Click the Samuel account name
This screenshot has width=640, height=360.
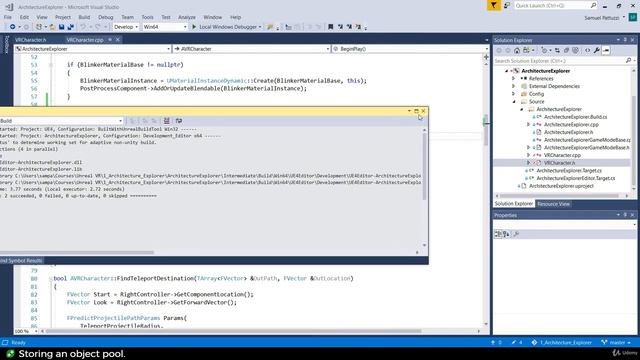(x=602, y=18)
